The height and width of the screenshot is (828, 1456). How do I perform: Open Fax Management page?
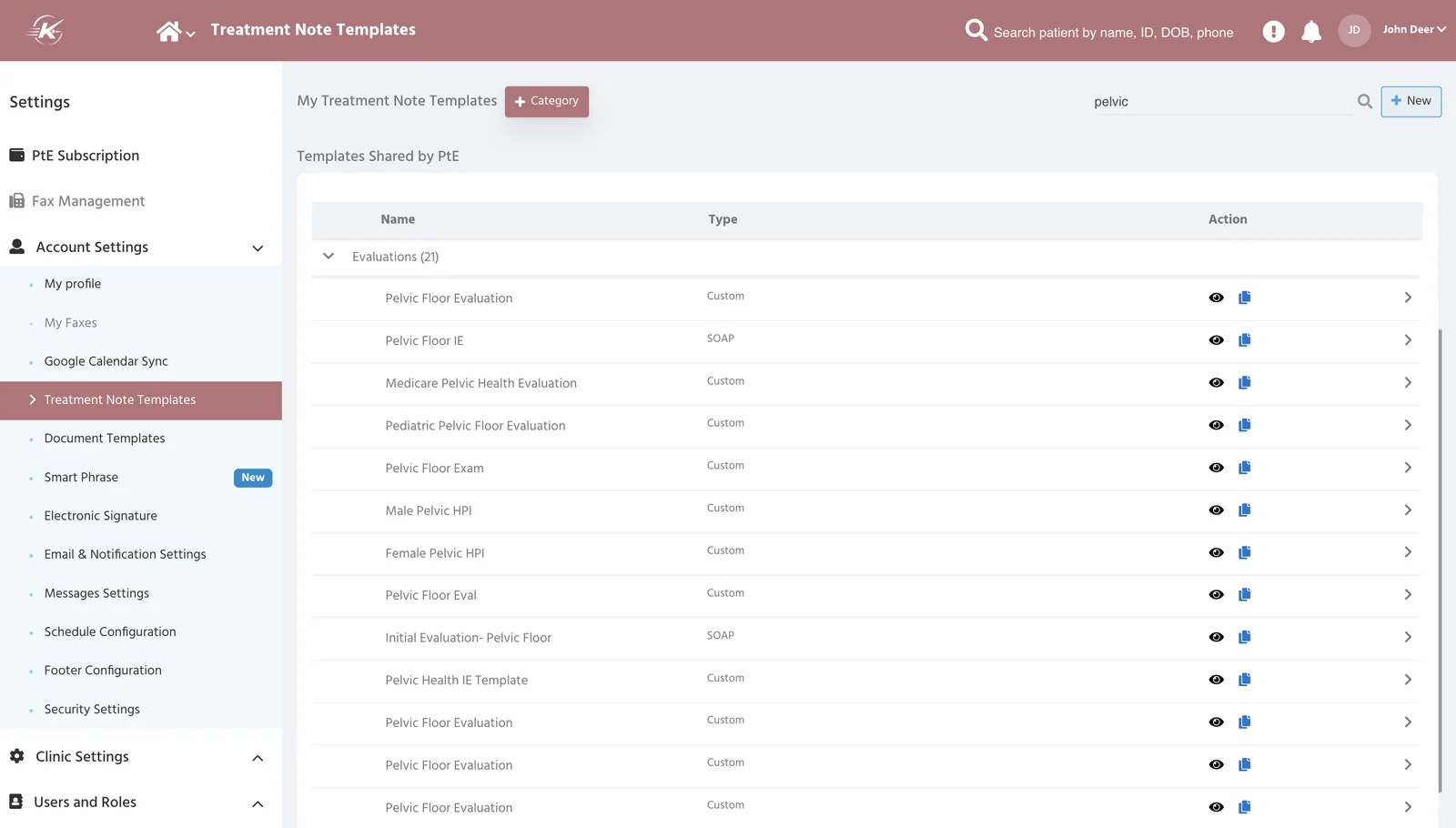point(88,201)
